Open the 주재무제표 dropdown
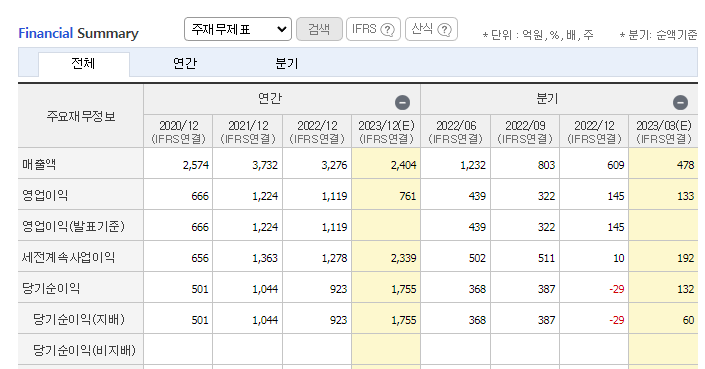This screenshot has height=369, width=705. pyautogui.click(x=238, y=29)
